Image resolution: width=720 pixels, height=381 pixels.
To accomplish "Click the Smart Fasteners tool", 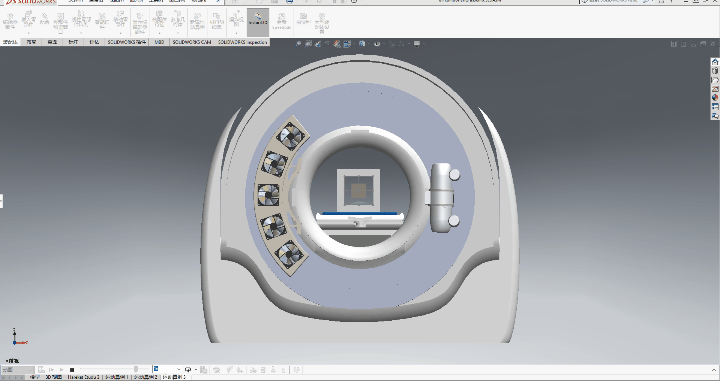I will coord(101,22).
